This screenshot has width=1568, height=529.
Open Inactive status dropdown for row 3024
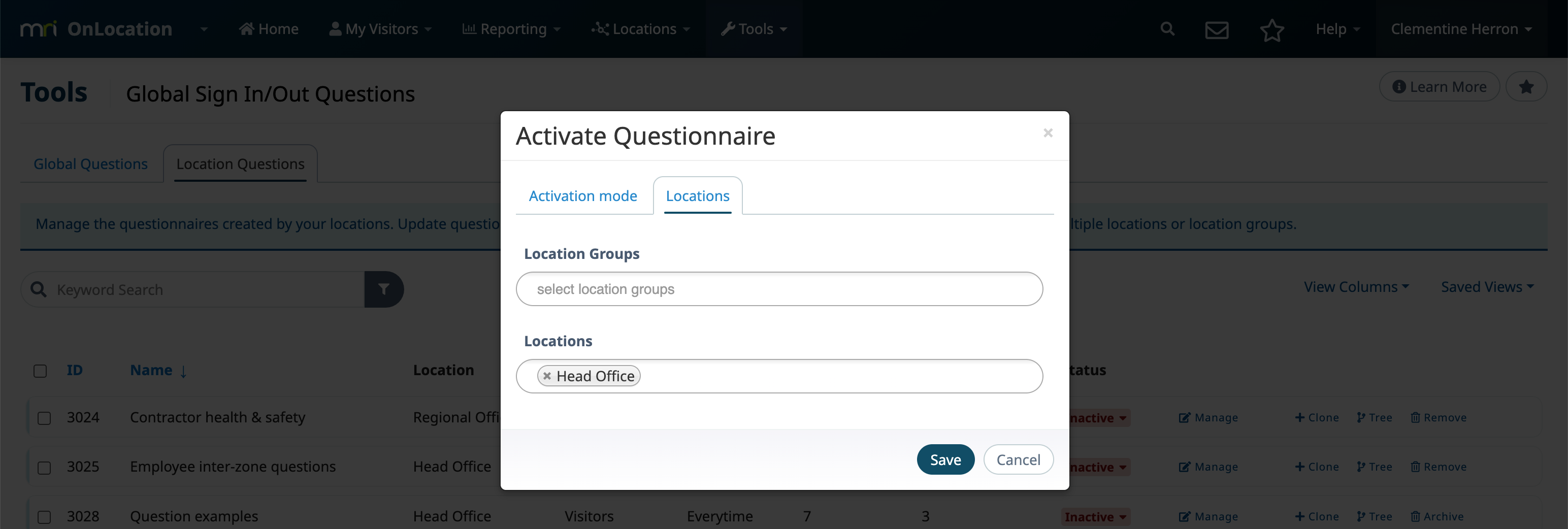click(x=1100, y=418)
